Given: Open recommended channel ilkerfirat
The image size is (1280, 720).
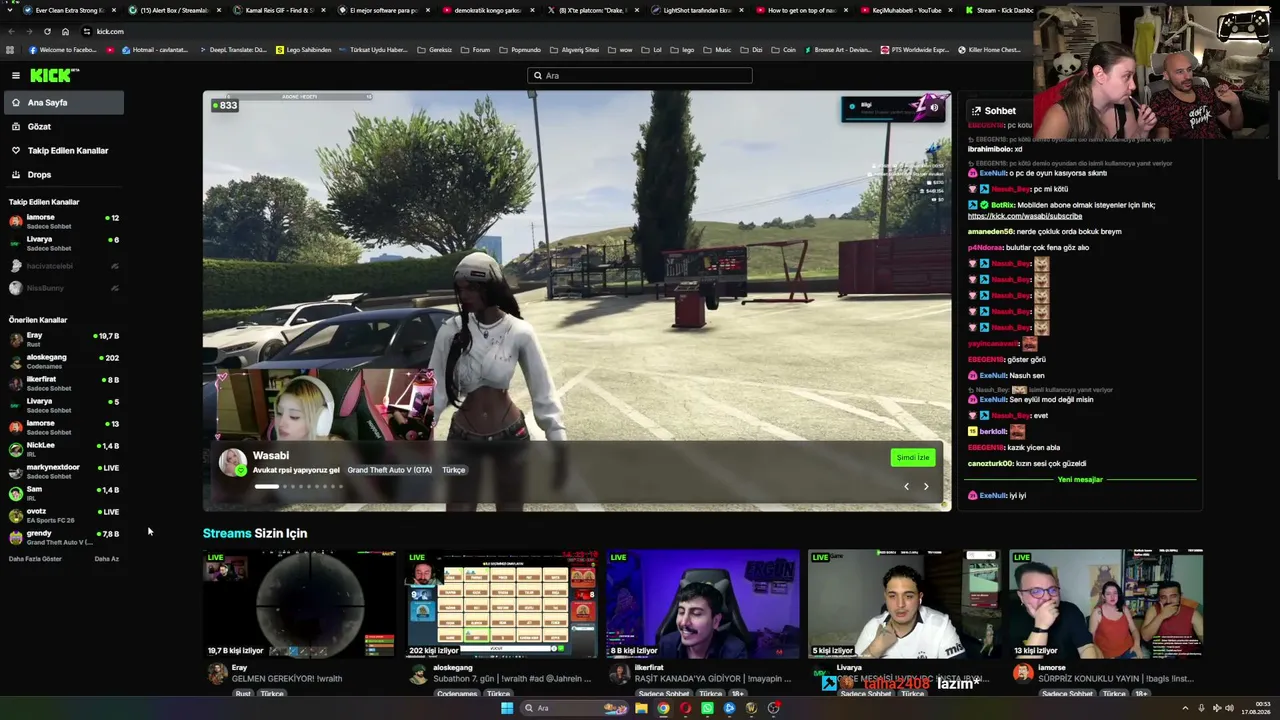Looking at the screenshot, I should (64, 383).
